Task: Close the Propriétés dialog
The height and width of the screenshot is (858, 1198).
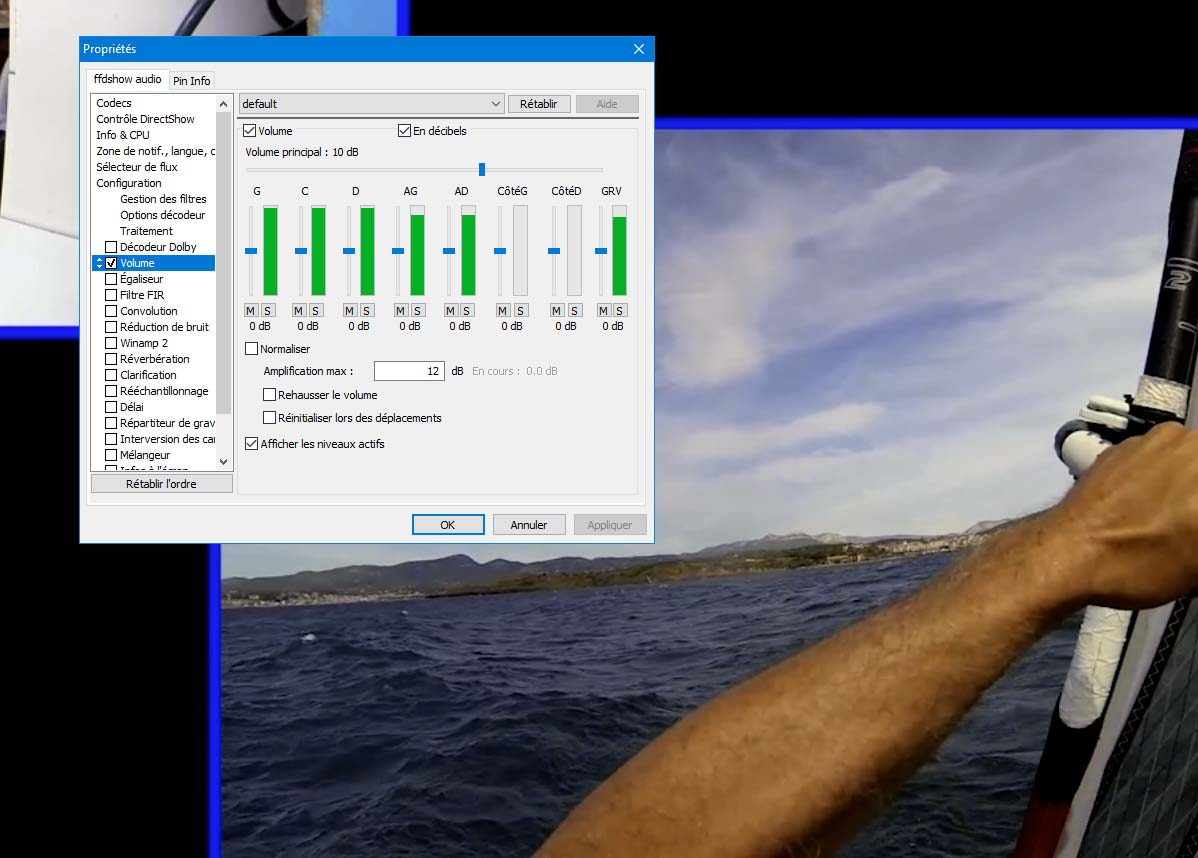Action: [x=639, y=49]
